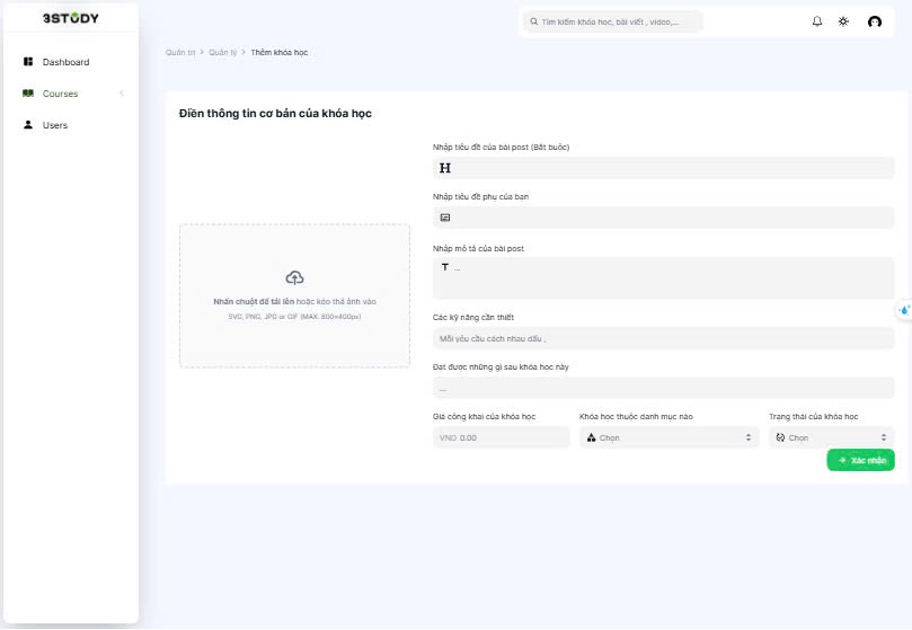Screen dimensions: 912x630
Task: Click the Quản lý breadcrumb link
Action: 223,52
